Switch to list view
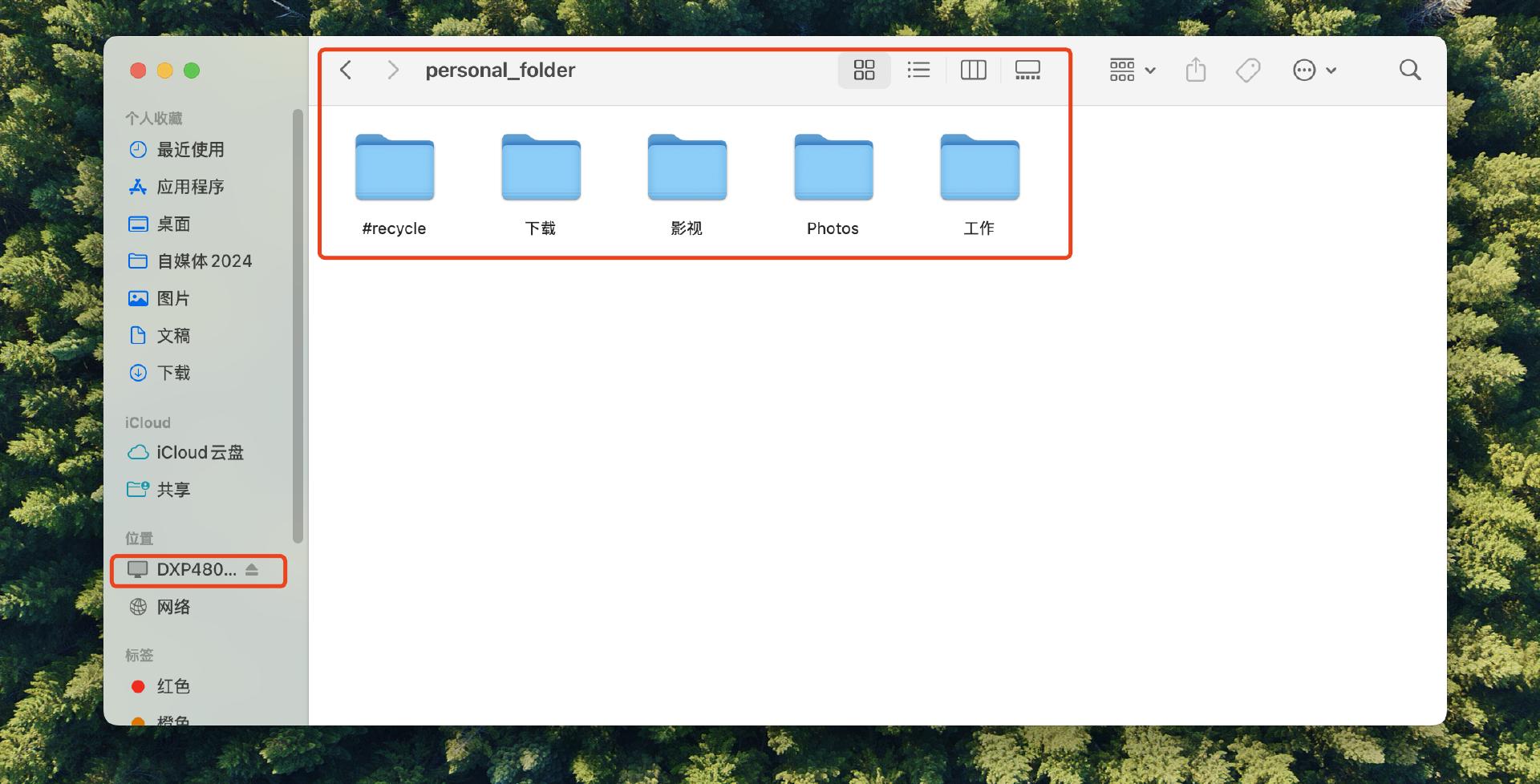This screenshot has width=1540, height=784. [x=918, y=70]
